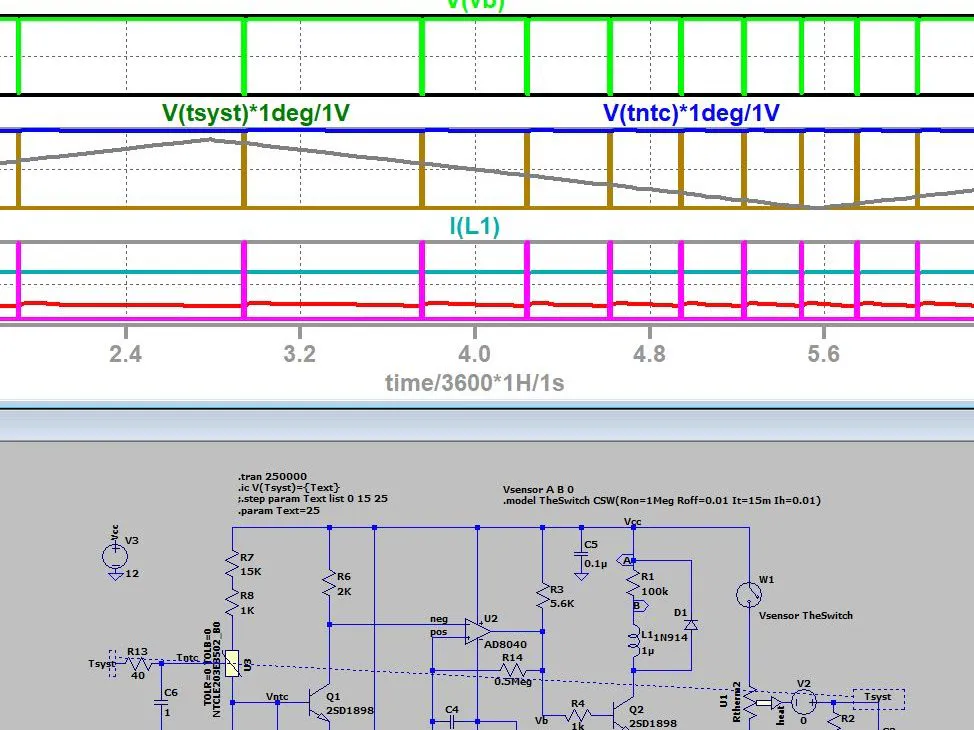Select the .param Text=25 directive
974x730 pixels.
pos(279,511)
